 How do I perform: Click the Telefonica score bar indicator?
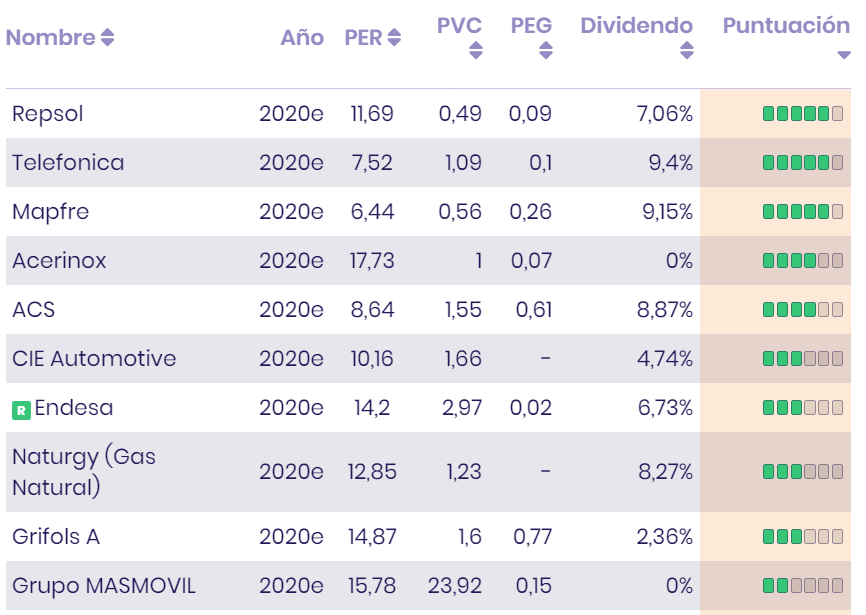(802, 163)
